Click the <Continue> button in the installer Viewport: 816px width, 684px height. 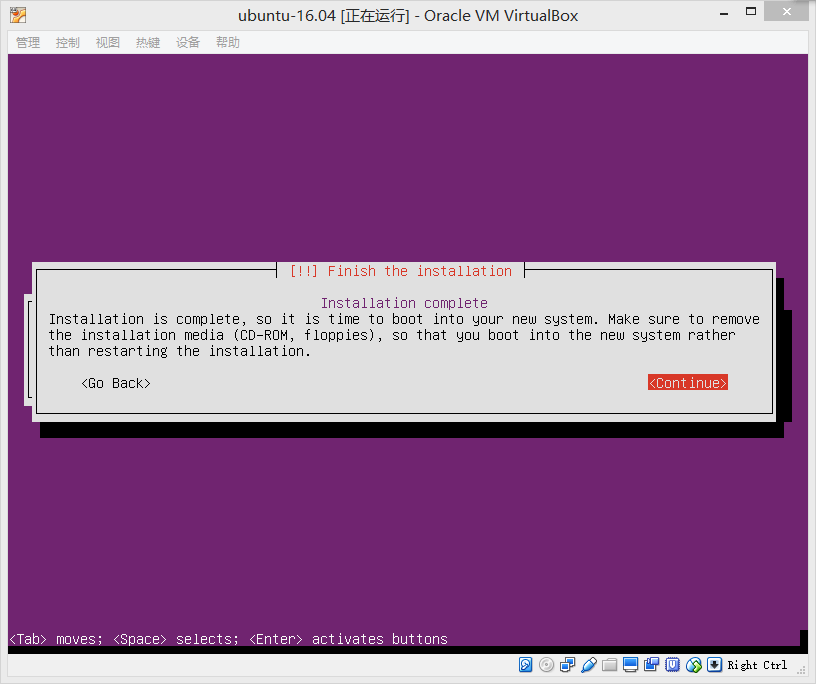[687, 383]
